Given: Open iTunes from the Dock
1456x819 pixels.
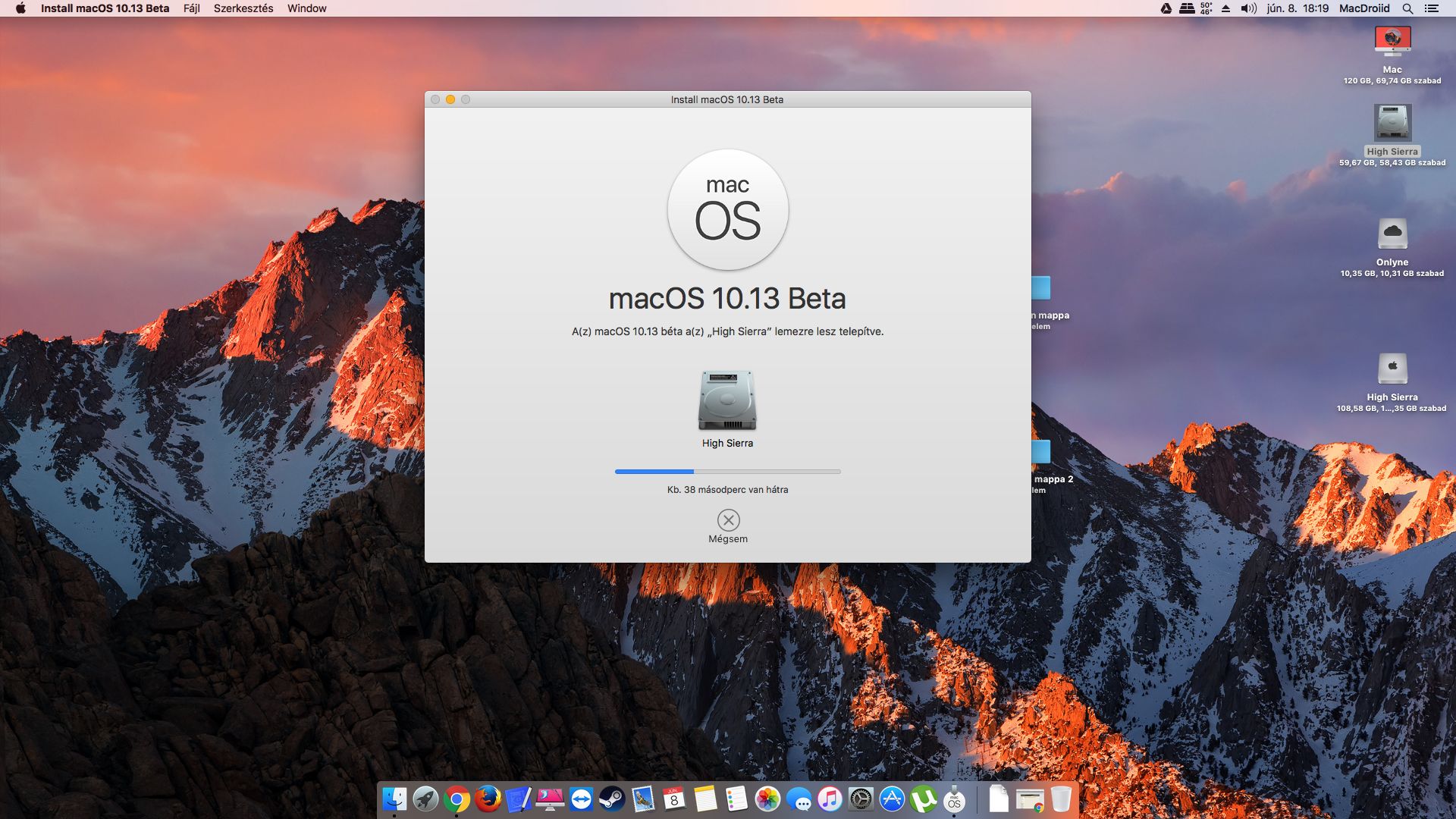Looking at the screenshot, I should pos(830,799).
